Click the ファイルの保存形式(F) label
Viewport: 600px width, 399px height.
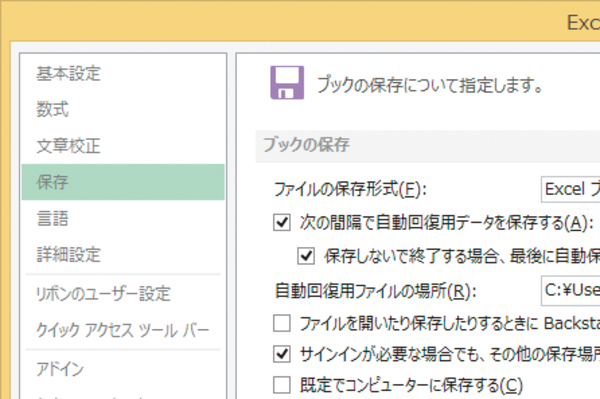pos(350,189)
